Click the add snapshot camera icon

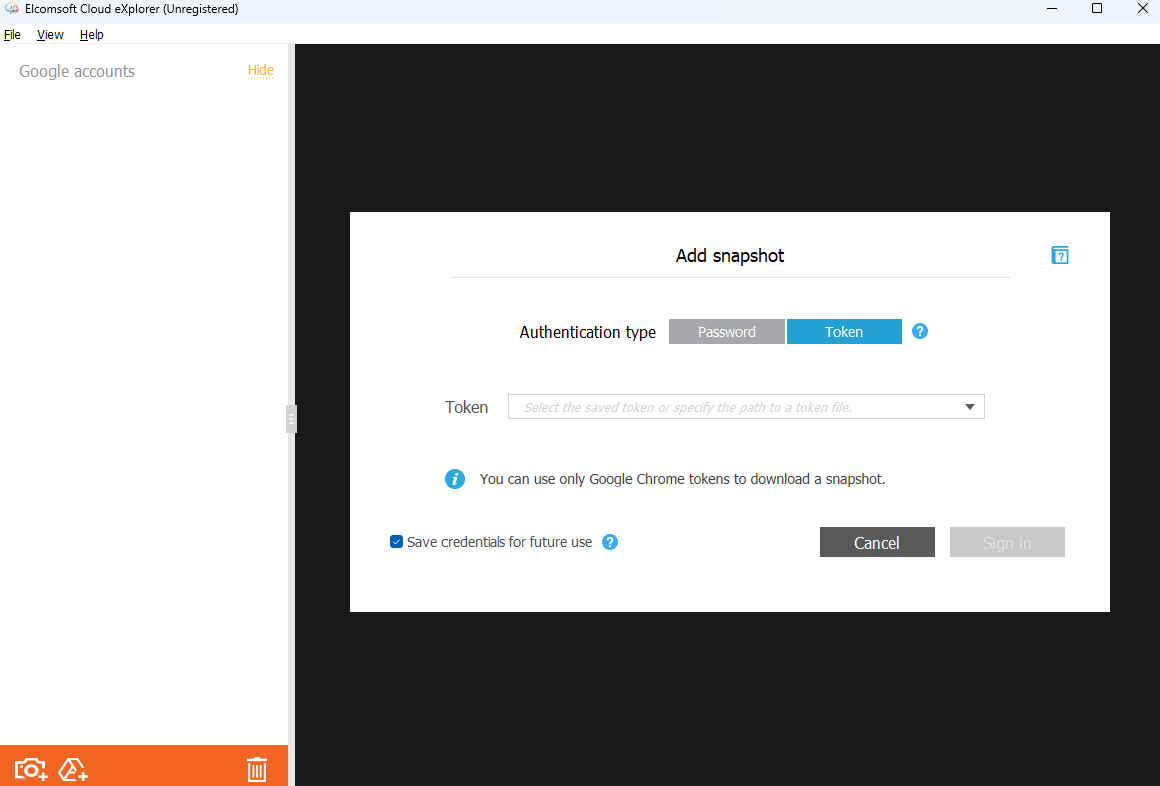click(x=31, y=770)
